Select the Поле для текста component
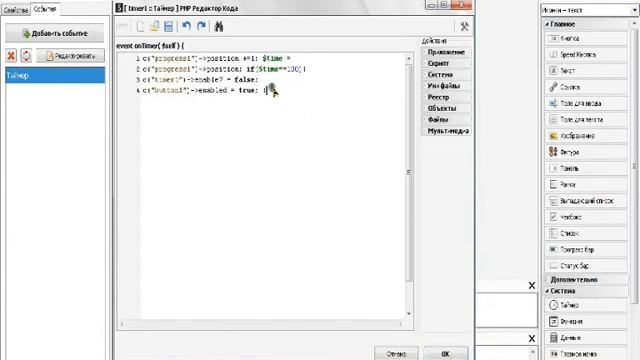The image size is (640, 360). point(586,120)
